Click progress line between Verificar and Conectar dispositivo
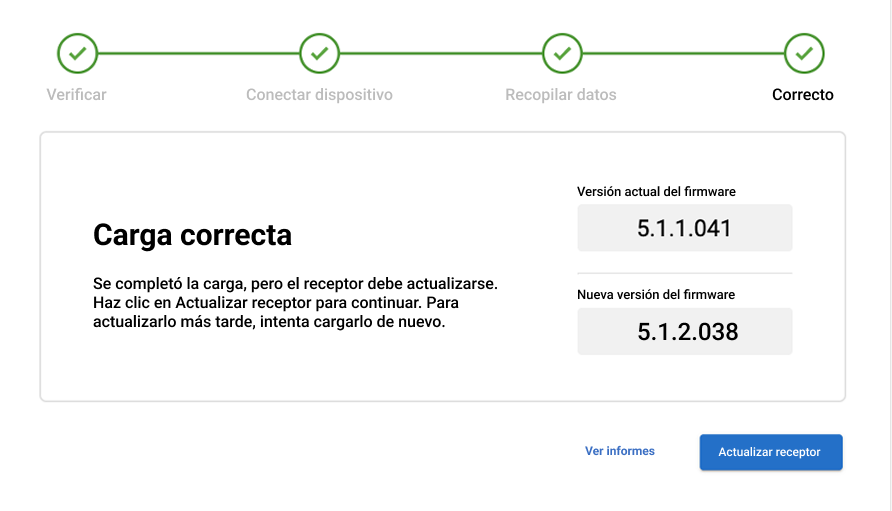 pos(198,53)
